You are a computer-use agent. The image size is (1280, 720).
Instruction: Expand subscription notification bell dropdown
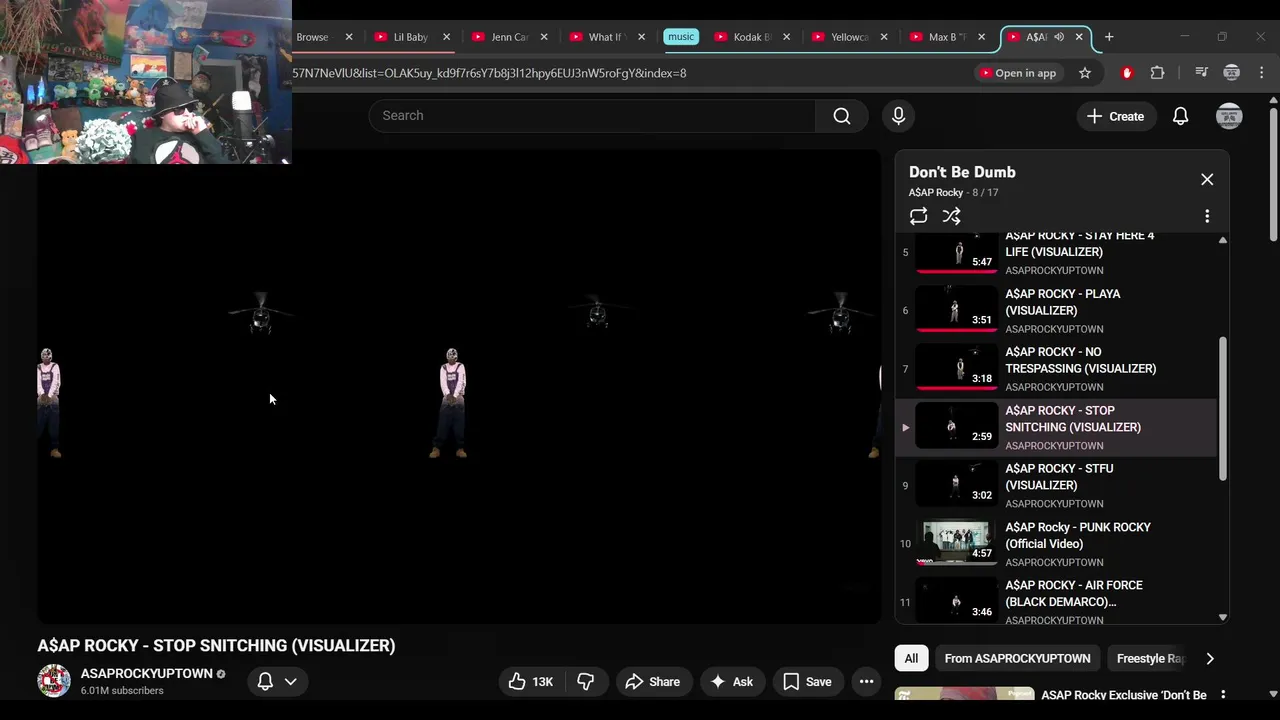pyautogui.click(x=277, y=682)
